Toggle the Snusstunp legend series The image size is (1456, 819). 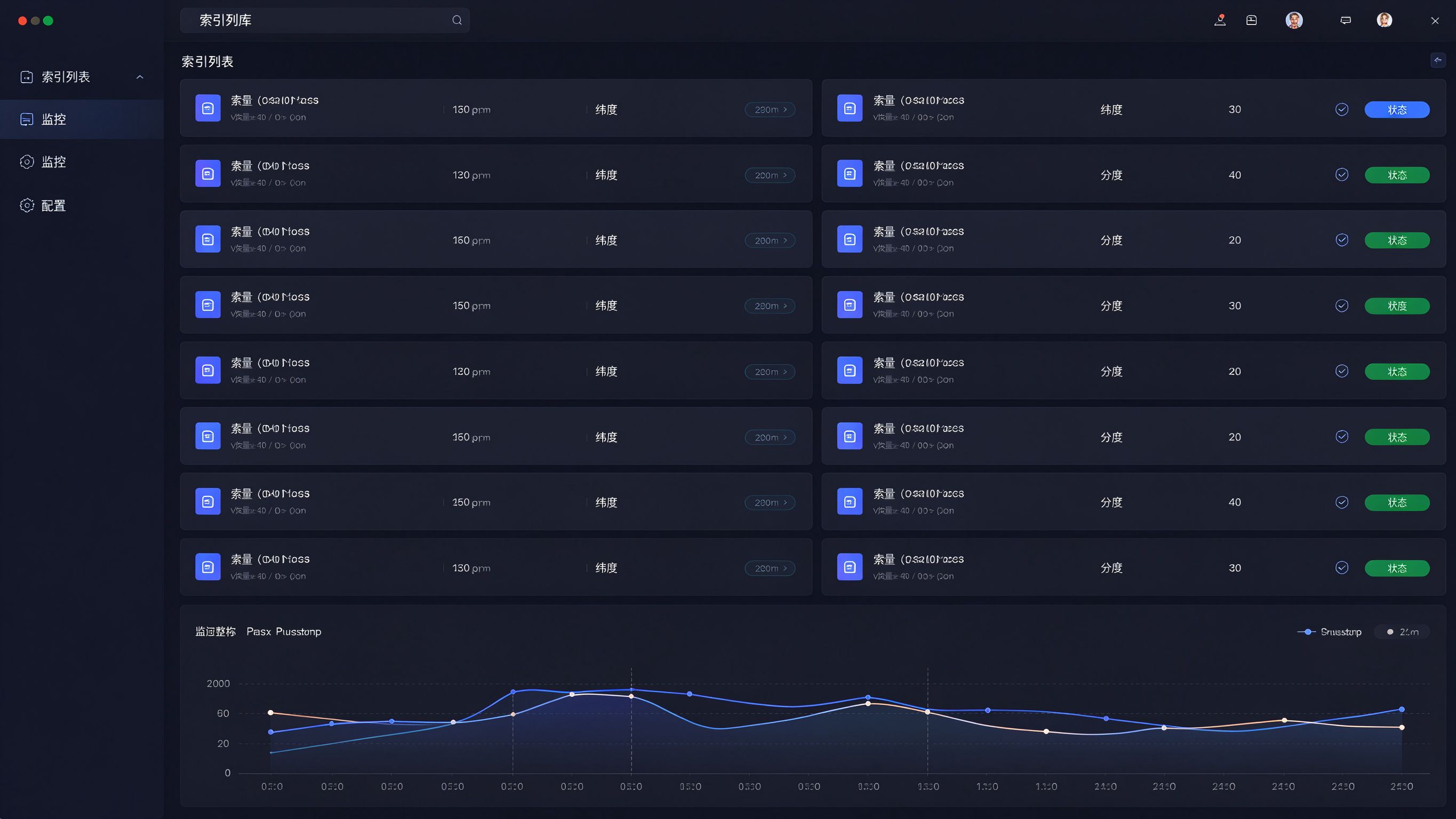1329,632
